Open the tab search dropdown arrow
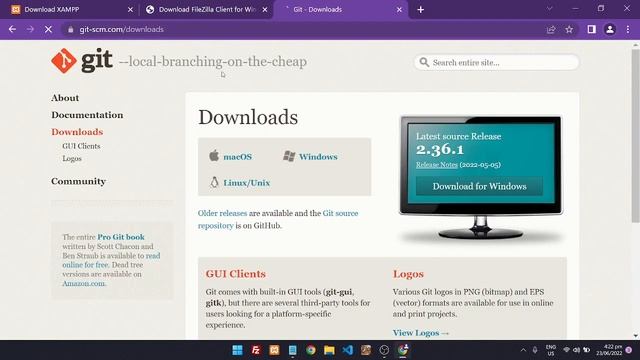The image size is (640, 360). coord(549,9)
